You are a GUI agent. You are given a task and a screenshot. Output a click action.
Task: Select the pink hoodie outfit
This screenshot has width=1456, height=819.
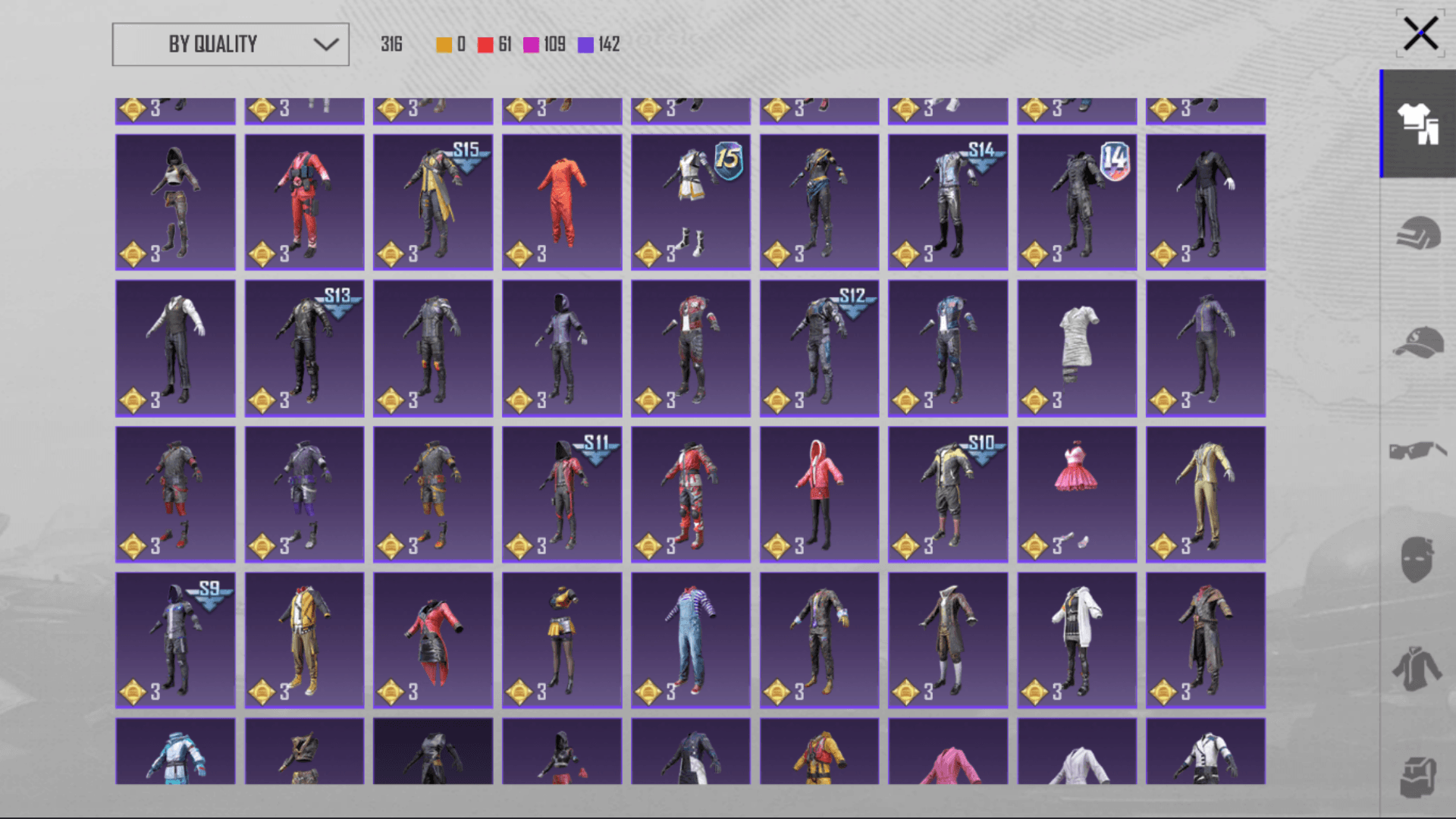(x=819, y=494)
